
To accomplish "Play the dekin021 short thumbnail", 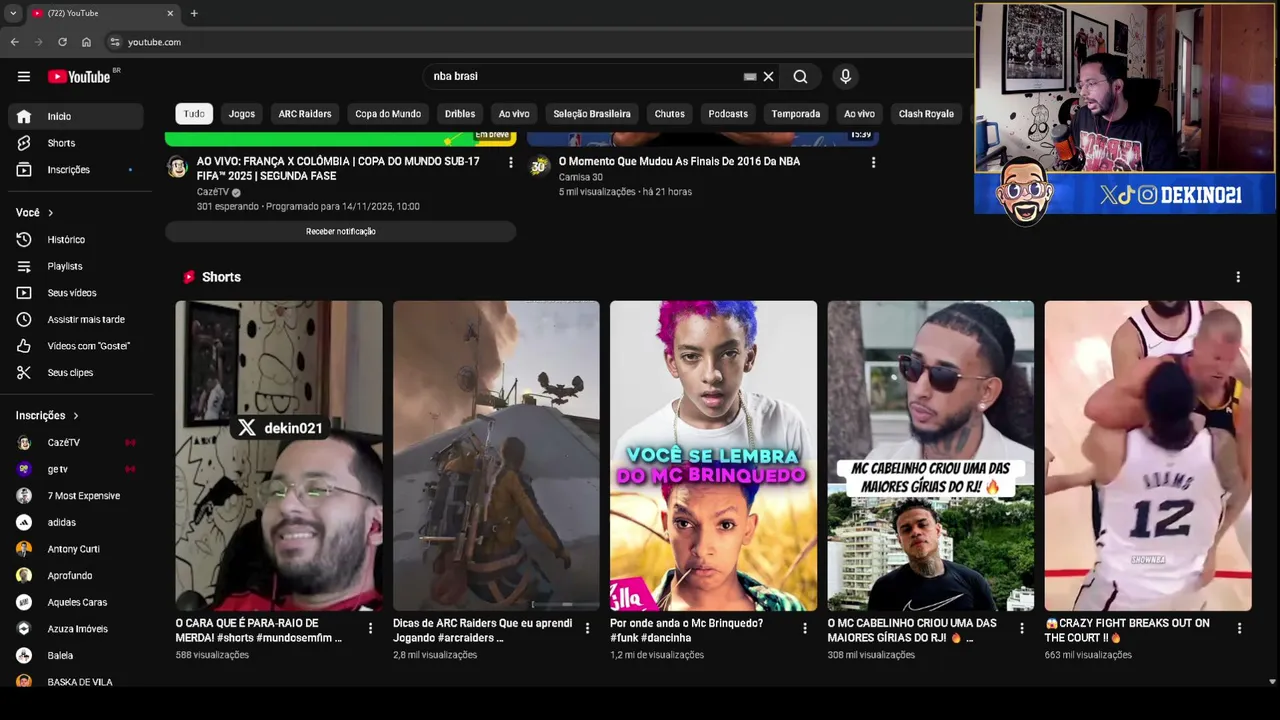I will click(279, 456).
